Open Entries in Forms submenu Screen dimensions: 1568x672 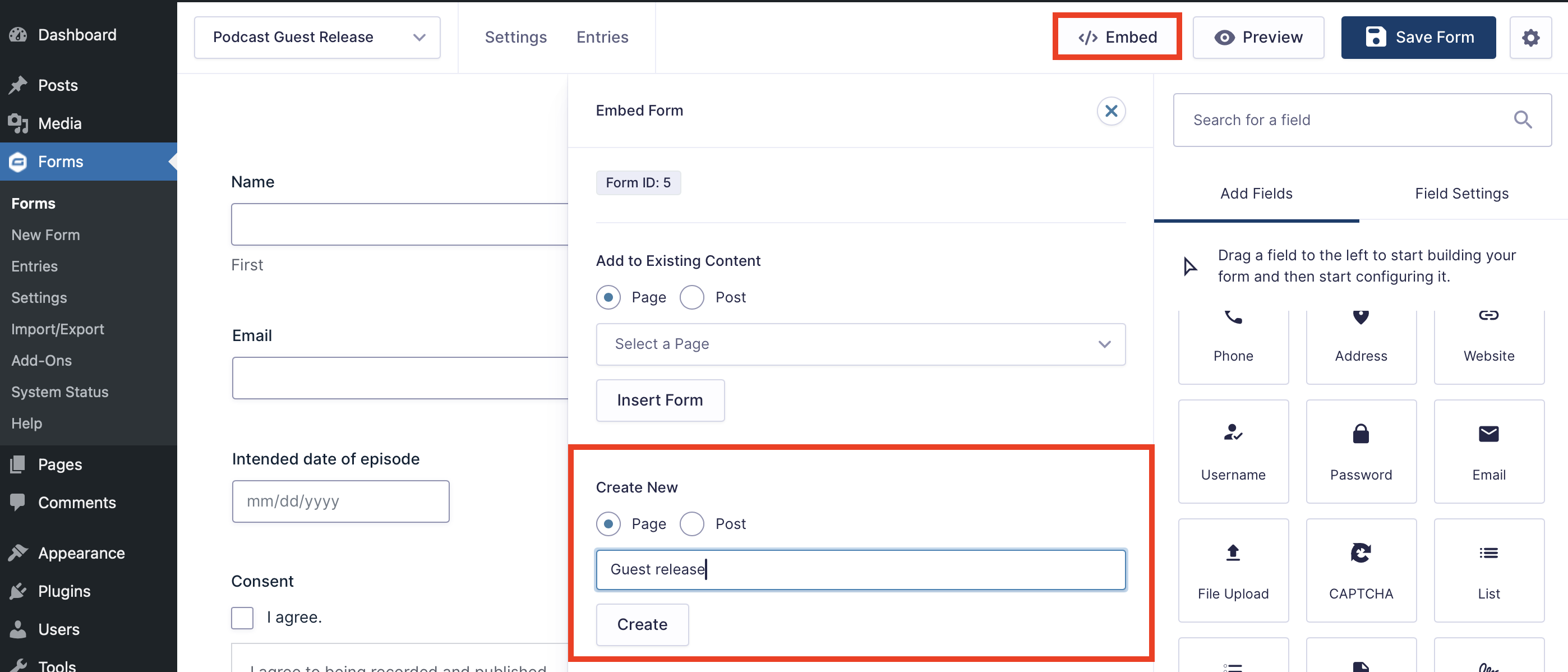35,266
